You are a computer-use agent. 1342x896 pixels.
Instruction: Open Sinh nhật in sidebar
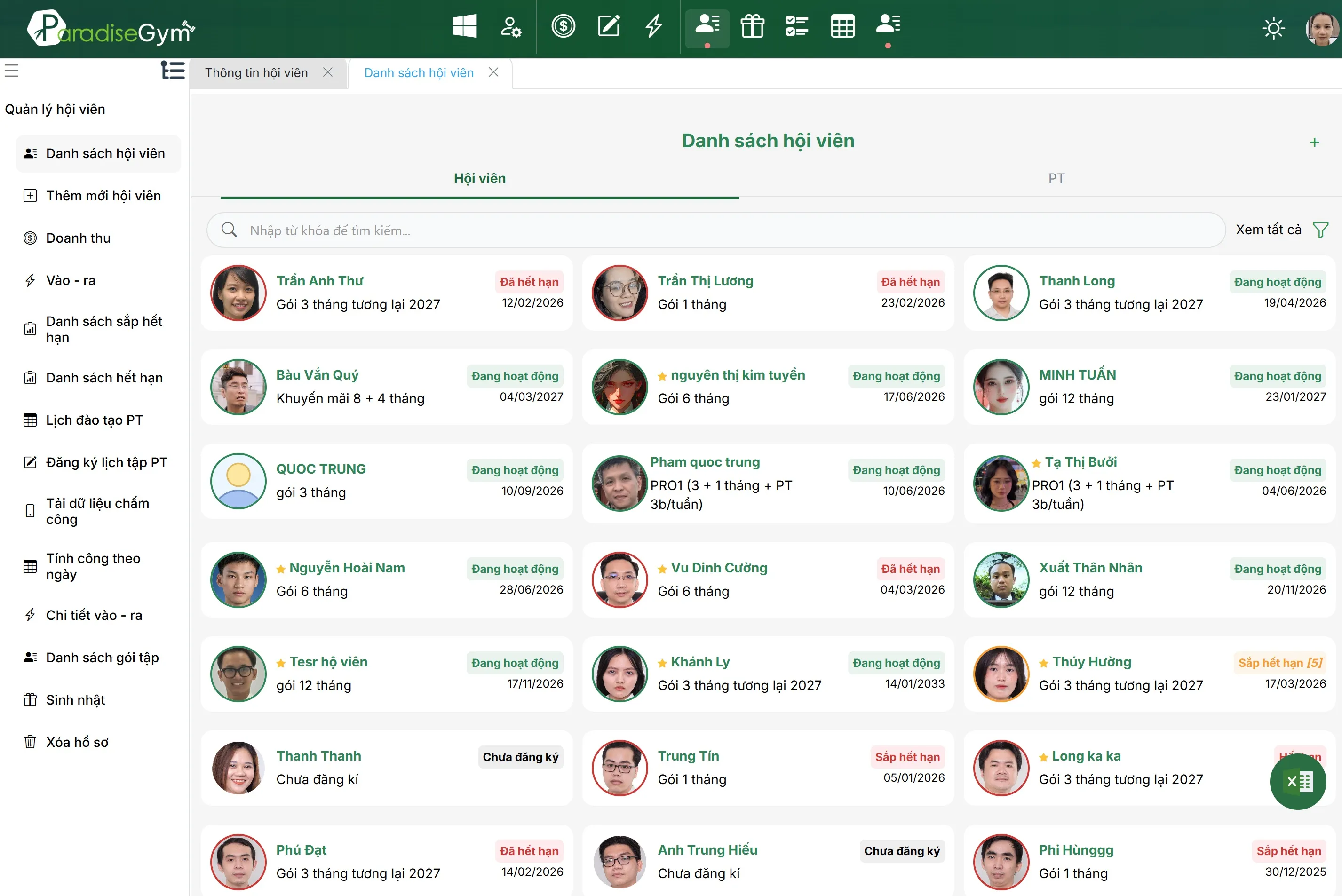coord(98,700)
